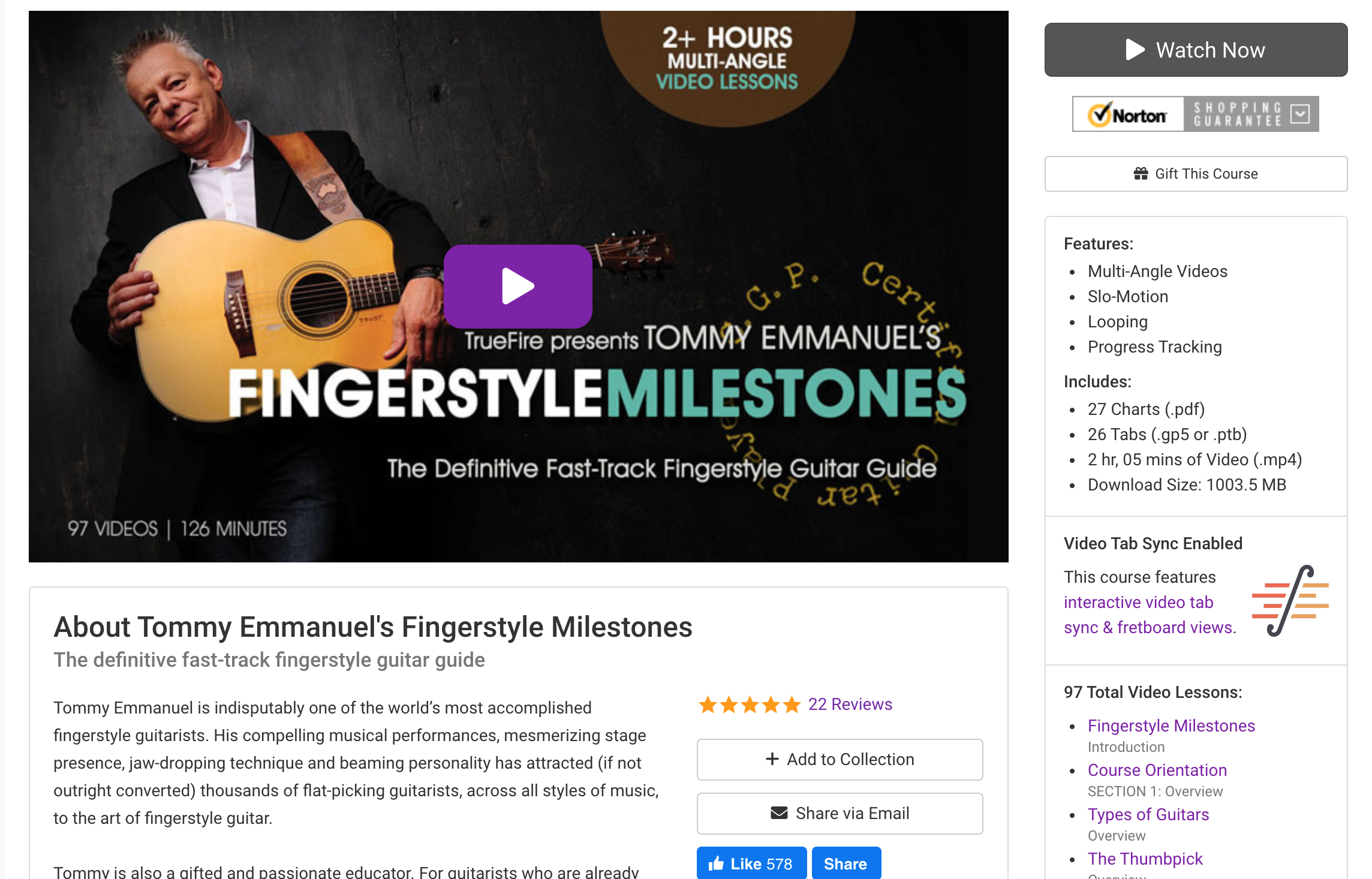The width and height of the screenshot is (1372, 879).
Task: Play the course preview video
Action: (x=518, y=287)
